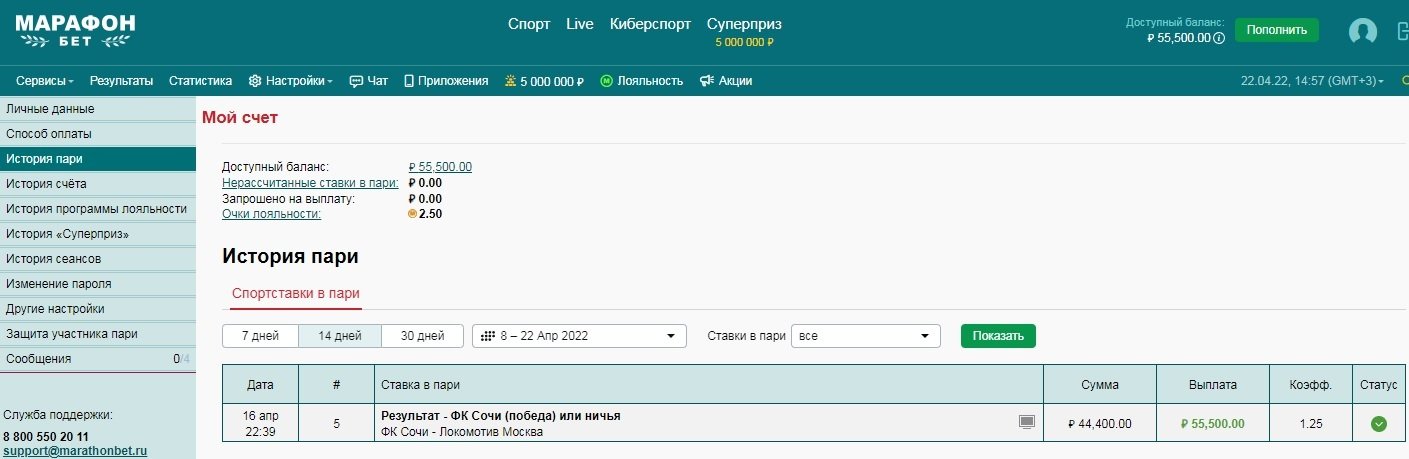This screenshot has width=1409, height=459.
Task: Click the balance info icon
Action: click(x=1219, y=38)
